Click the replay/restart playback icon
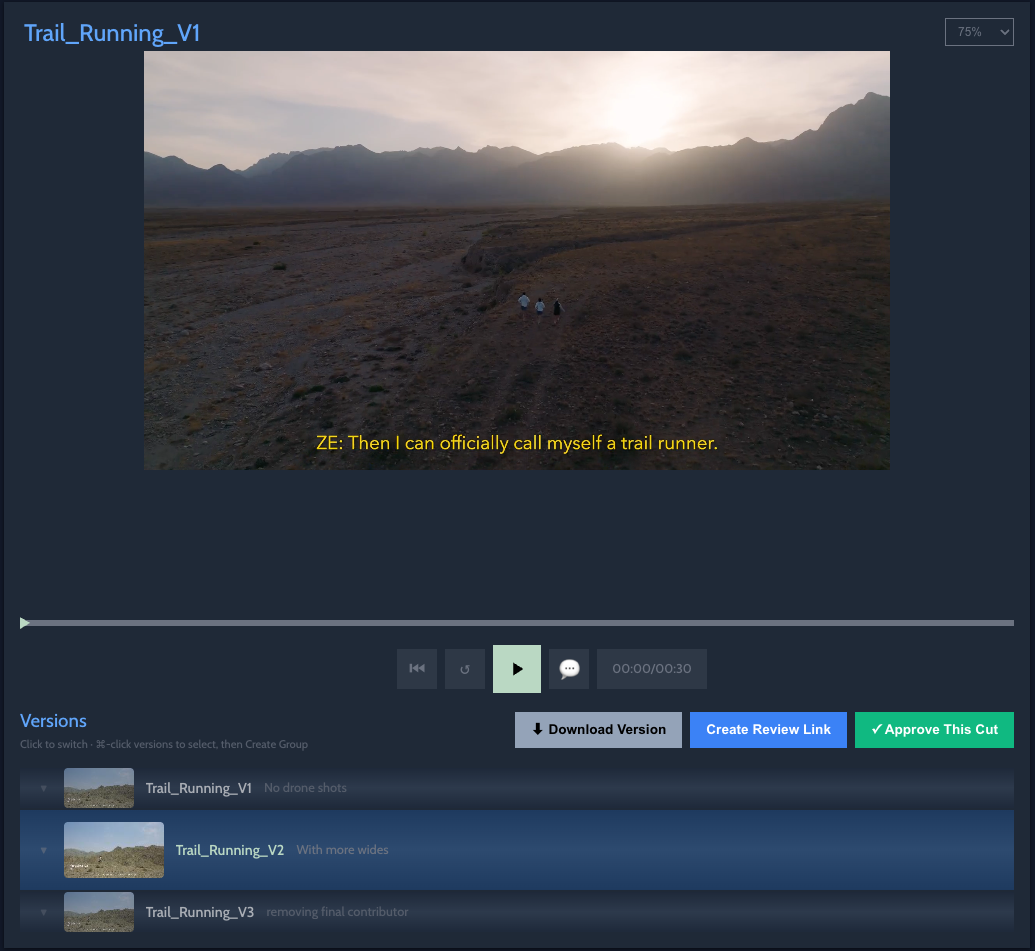 click(464, 668)
